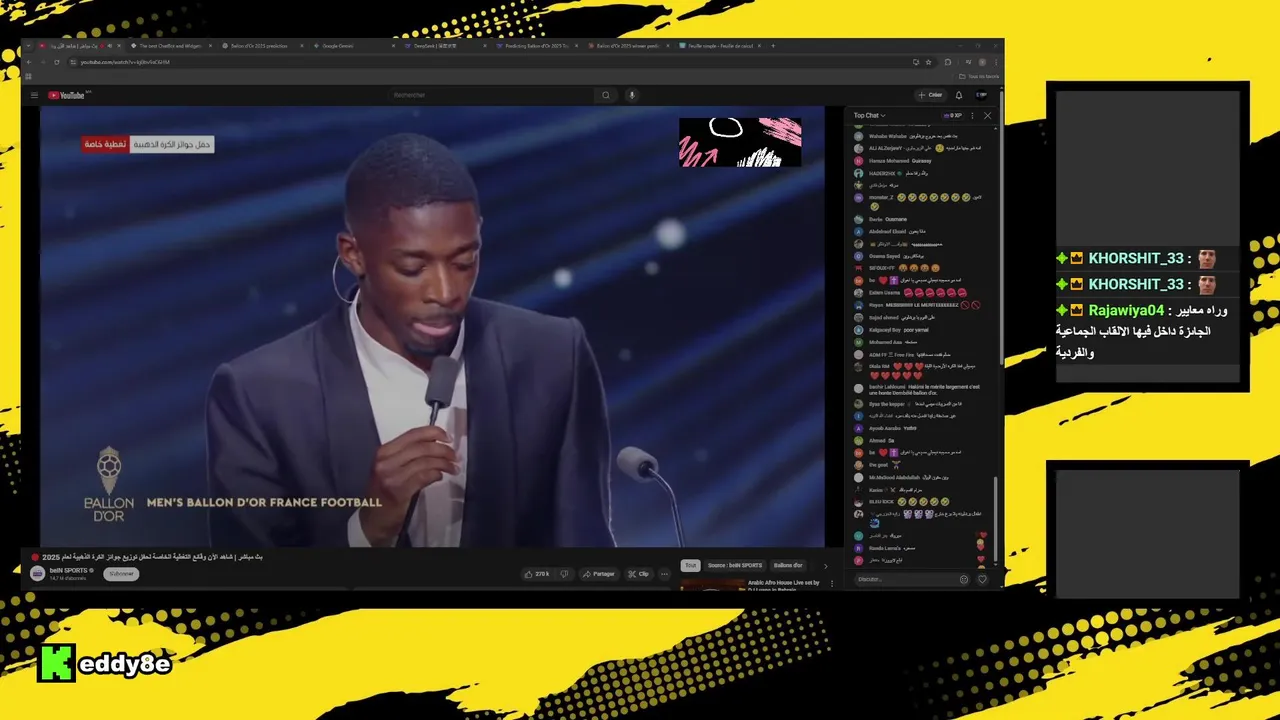This screenshot has height=720, width=1280.
Task: Switch to Ballon d'Or 2025 winner prediction tab
Action: pyautogui.click(x=630, y=45)
